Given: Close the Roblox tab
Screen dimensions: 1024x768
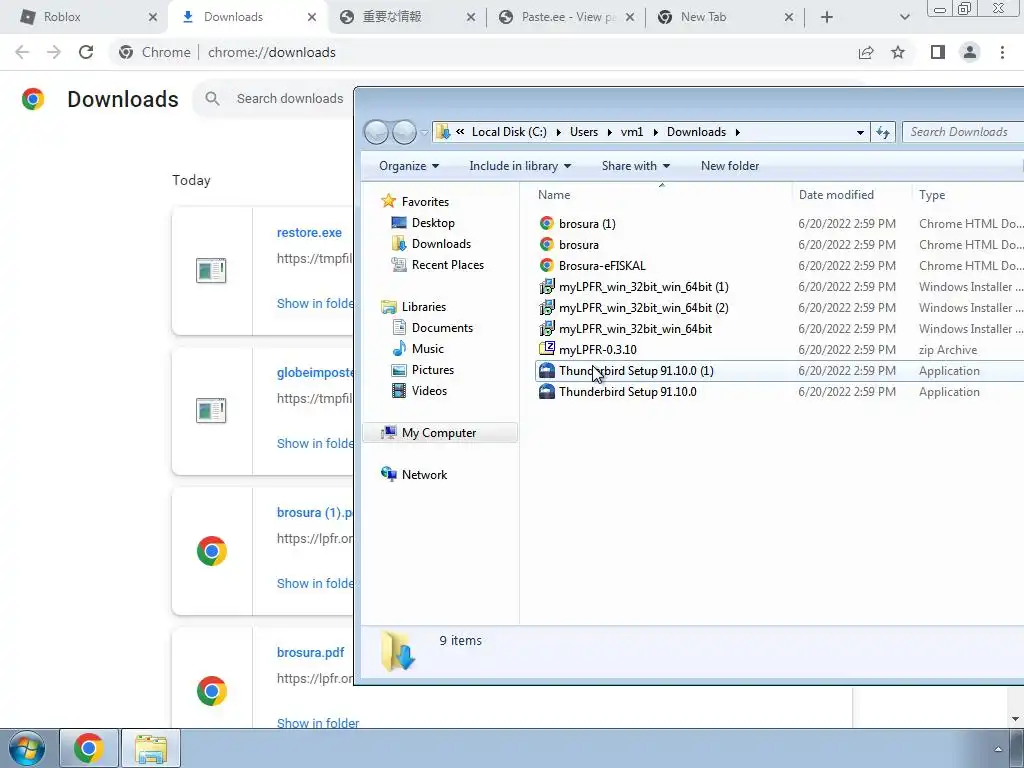Looking at the screenshot, I should click(153, 18).
